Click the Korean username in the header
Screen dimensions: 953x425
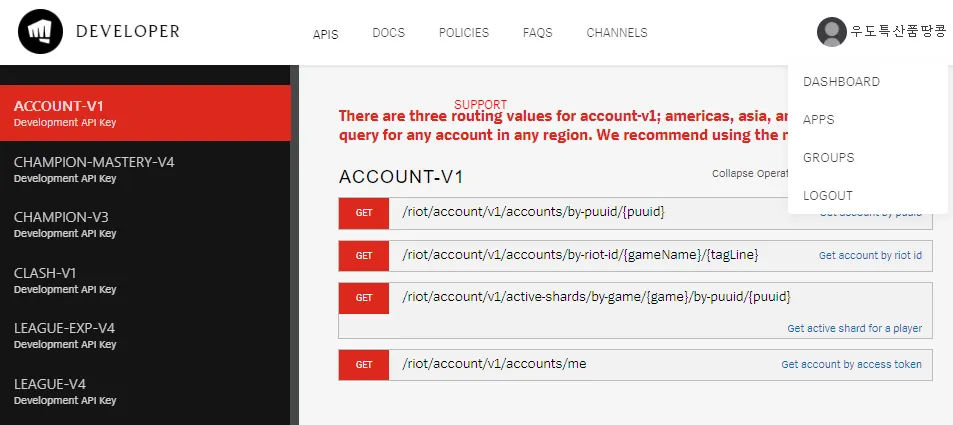(898, 32)
